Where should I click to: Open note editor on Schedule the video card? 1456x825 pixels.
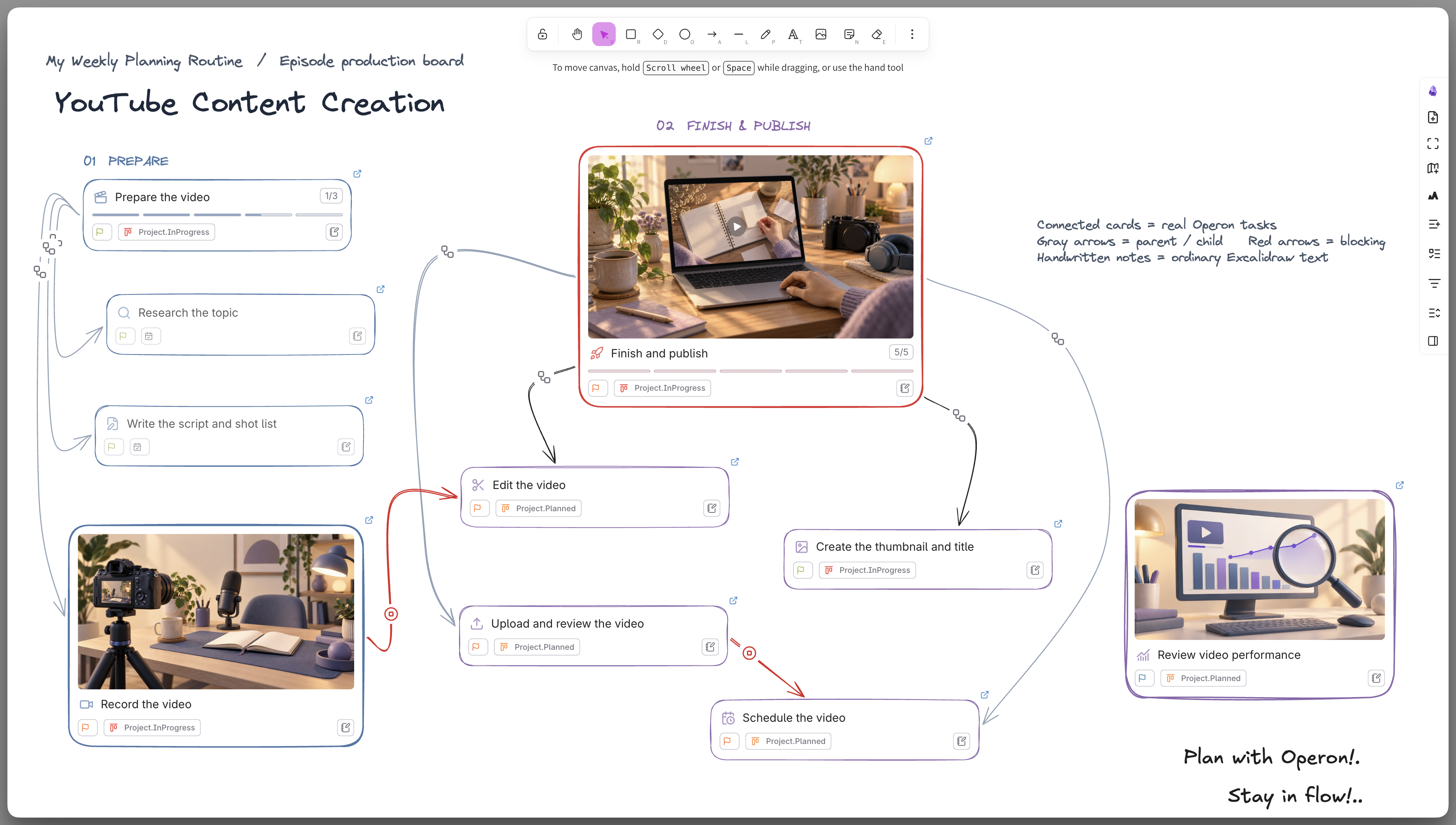pyautogui.click(x=962, y=741)
